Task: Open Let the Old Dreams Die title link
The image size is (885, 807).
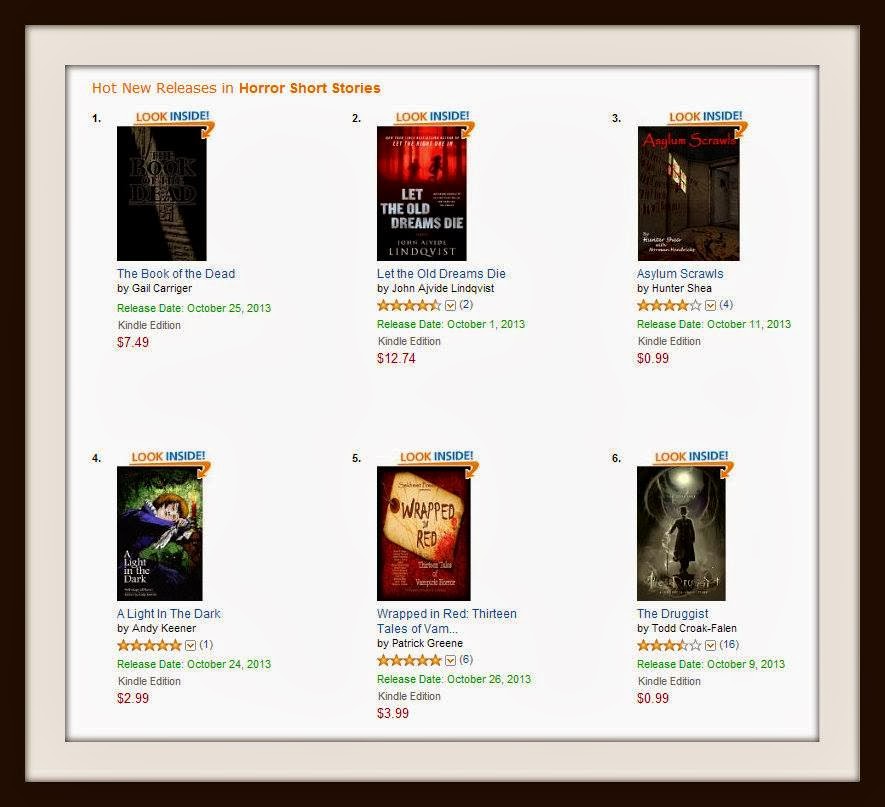Action: 441,274
